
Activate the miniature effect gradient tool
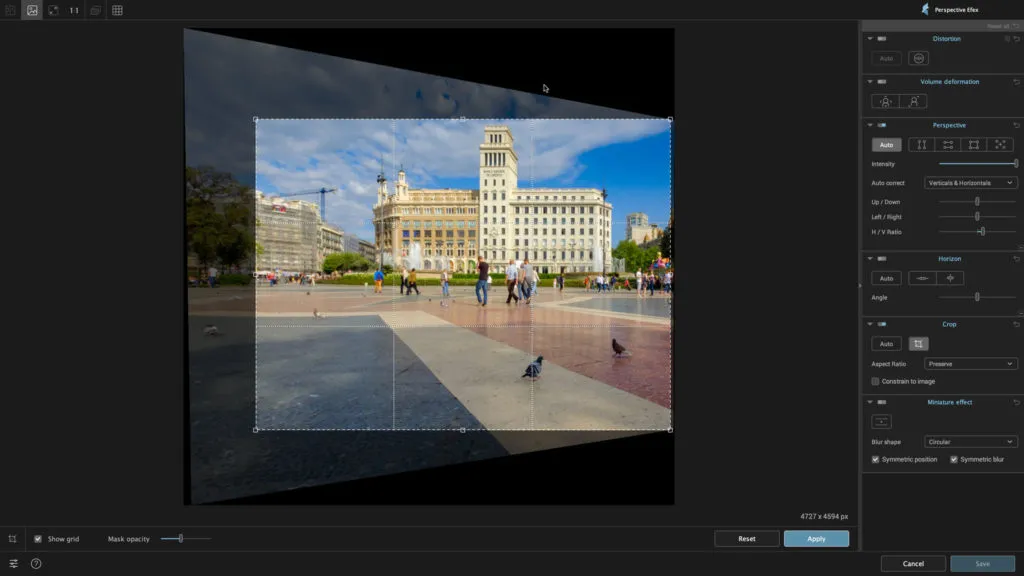click(x=881, y=421)
